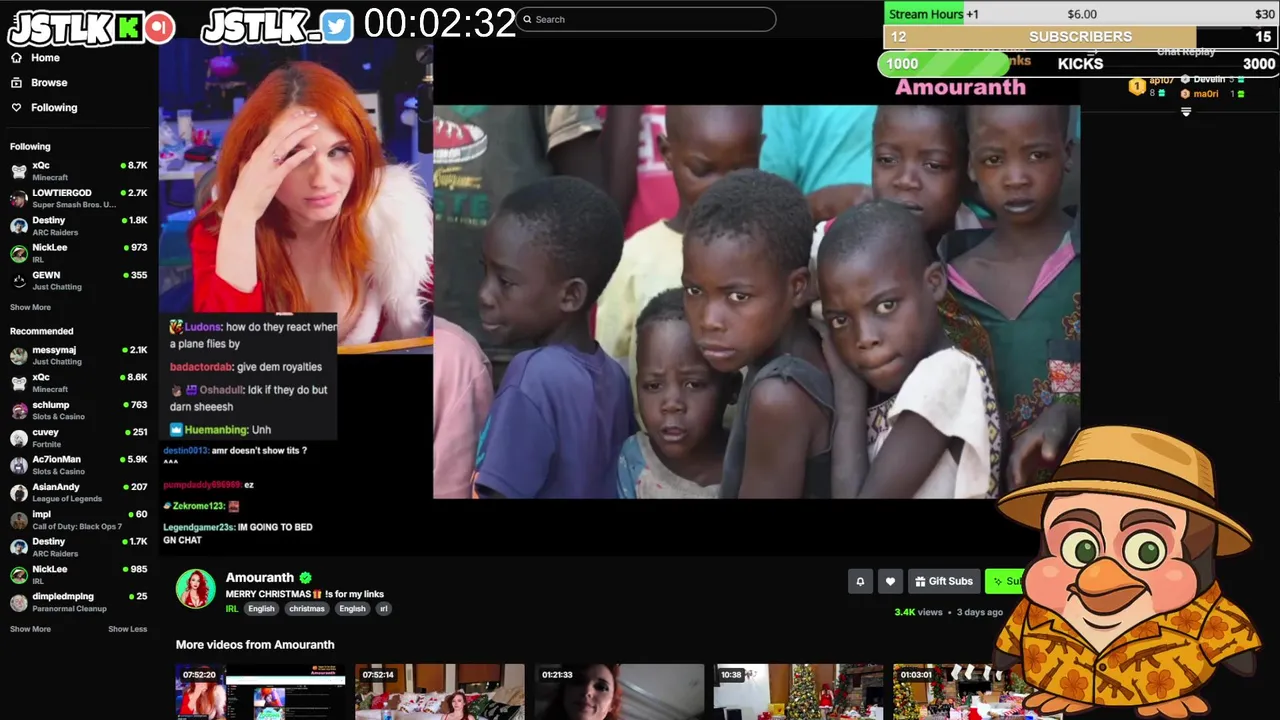This screenshot has height=720, width=1280.
Task: Click the 'League of Legends' category text
Action: [67, 499]
